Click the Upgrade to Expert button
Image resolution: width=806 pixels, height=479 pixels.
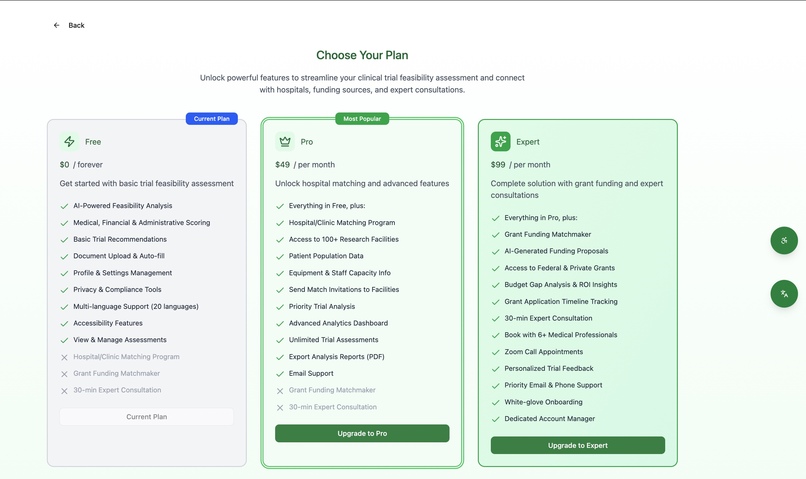point(578,445)
